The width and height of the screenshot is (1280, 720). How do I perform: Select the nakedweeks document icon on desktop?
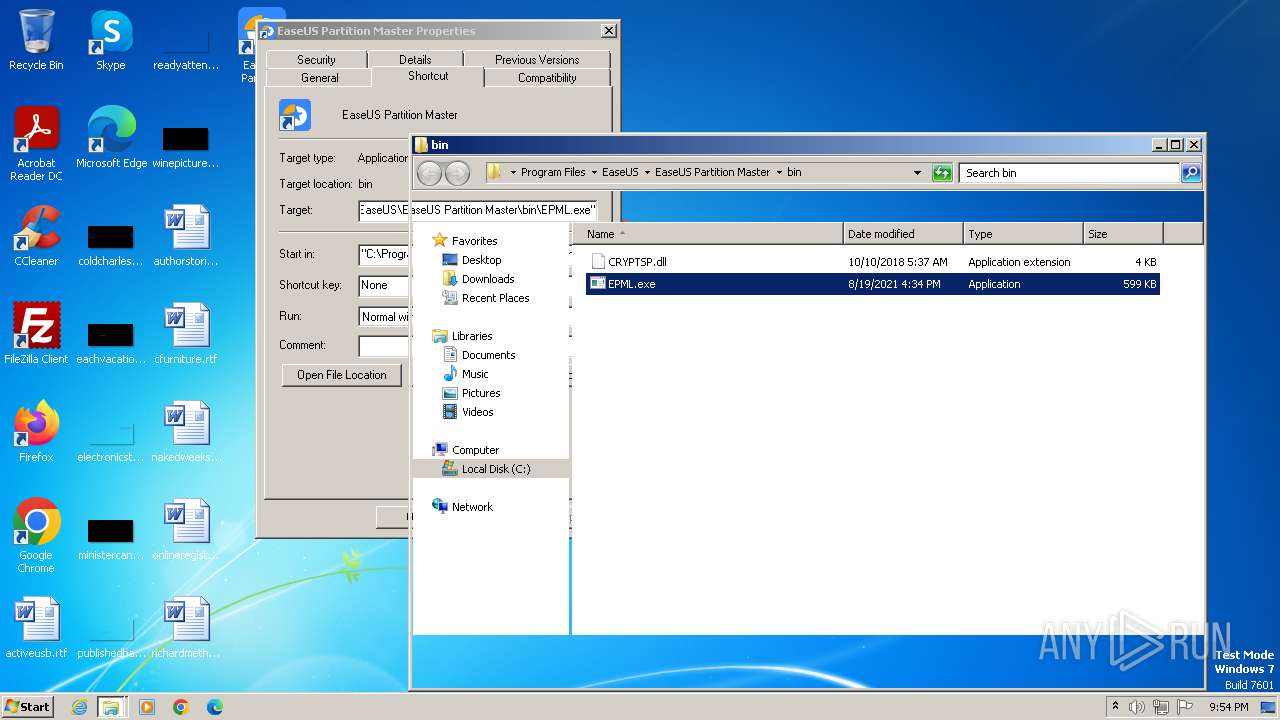coord(186,432)
